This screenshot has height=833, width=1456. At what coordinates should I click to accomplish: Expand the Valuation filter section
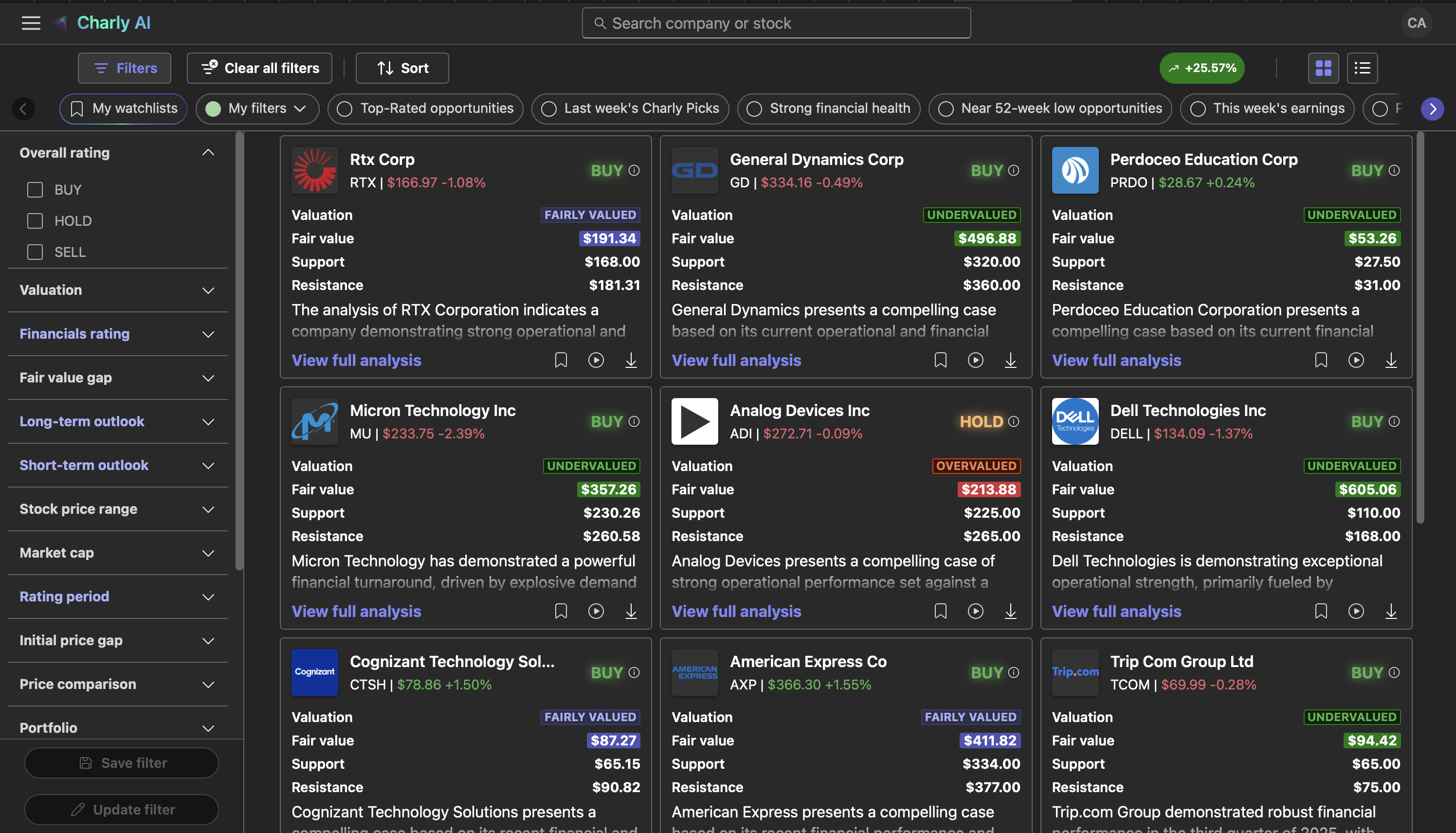click(208, 290)
